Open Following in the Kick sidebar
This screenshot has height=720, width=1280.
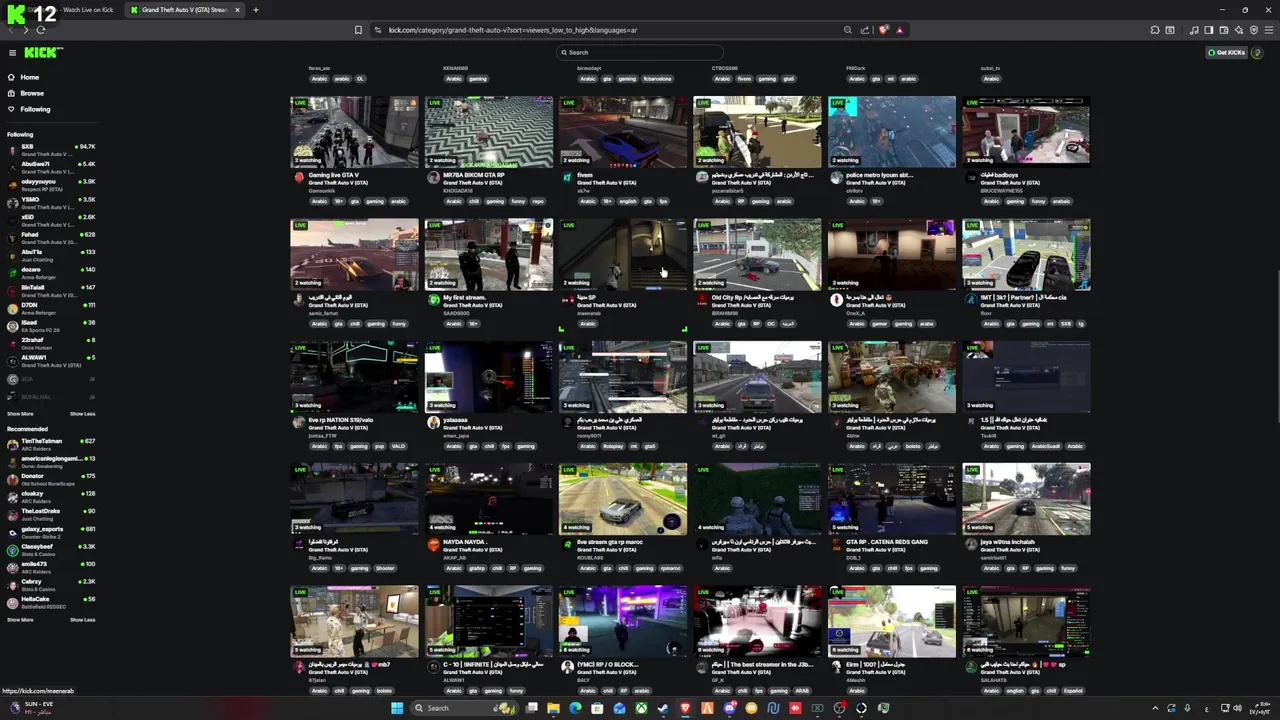(x=28, y=109)
